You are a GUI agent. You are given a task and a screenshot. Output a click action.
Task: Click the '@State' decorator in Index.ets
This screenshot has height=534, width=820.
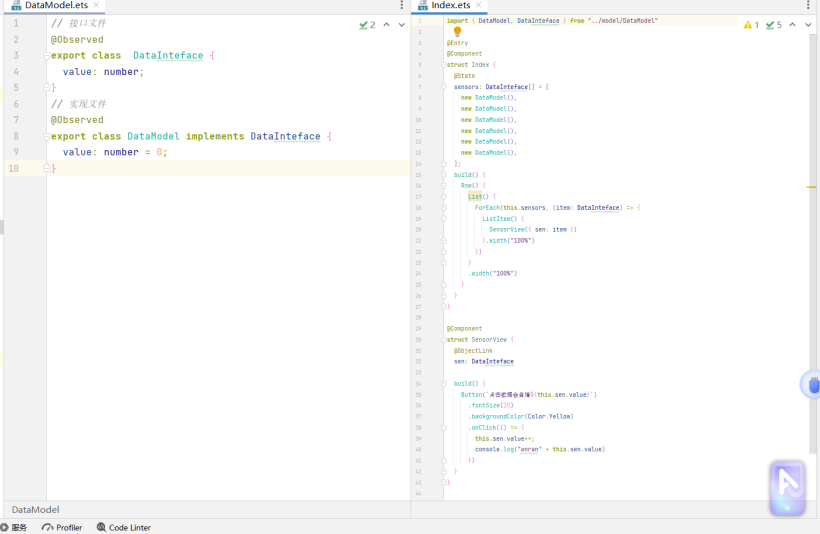point(464,76)
